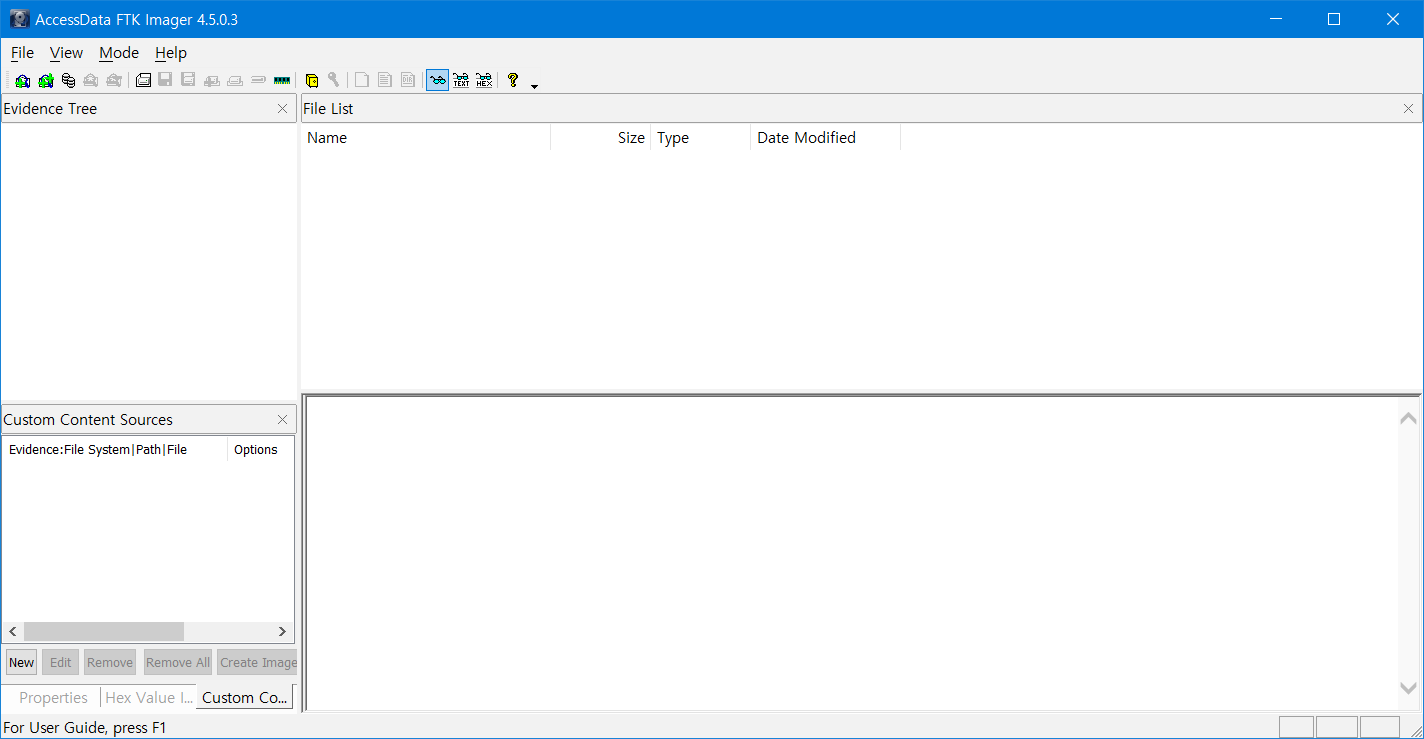Click the Remove All Evidence Items icon

114,81
